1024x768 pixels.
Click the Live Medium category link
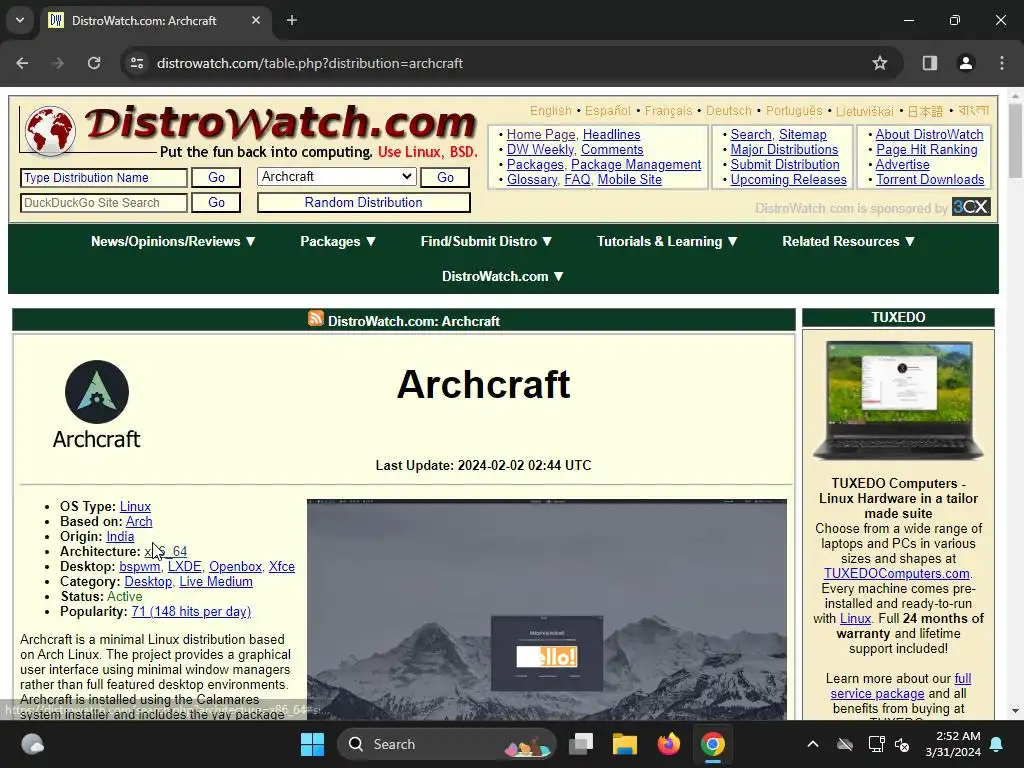(216, 582)
